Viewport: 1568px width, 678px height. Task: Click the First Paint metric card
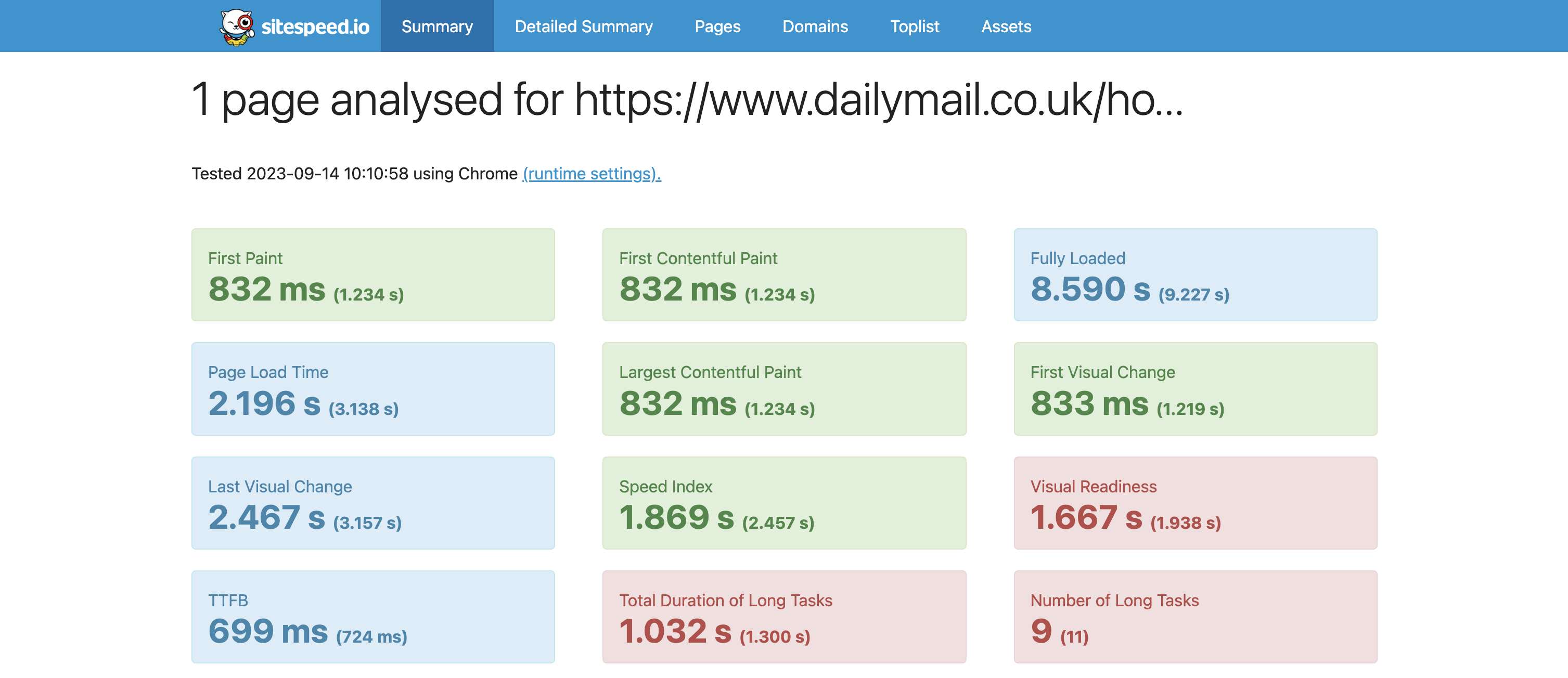pos(372,275)
